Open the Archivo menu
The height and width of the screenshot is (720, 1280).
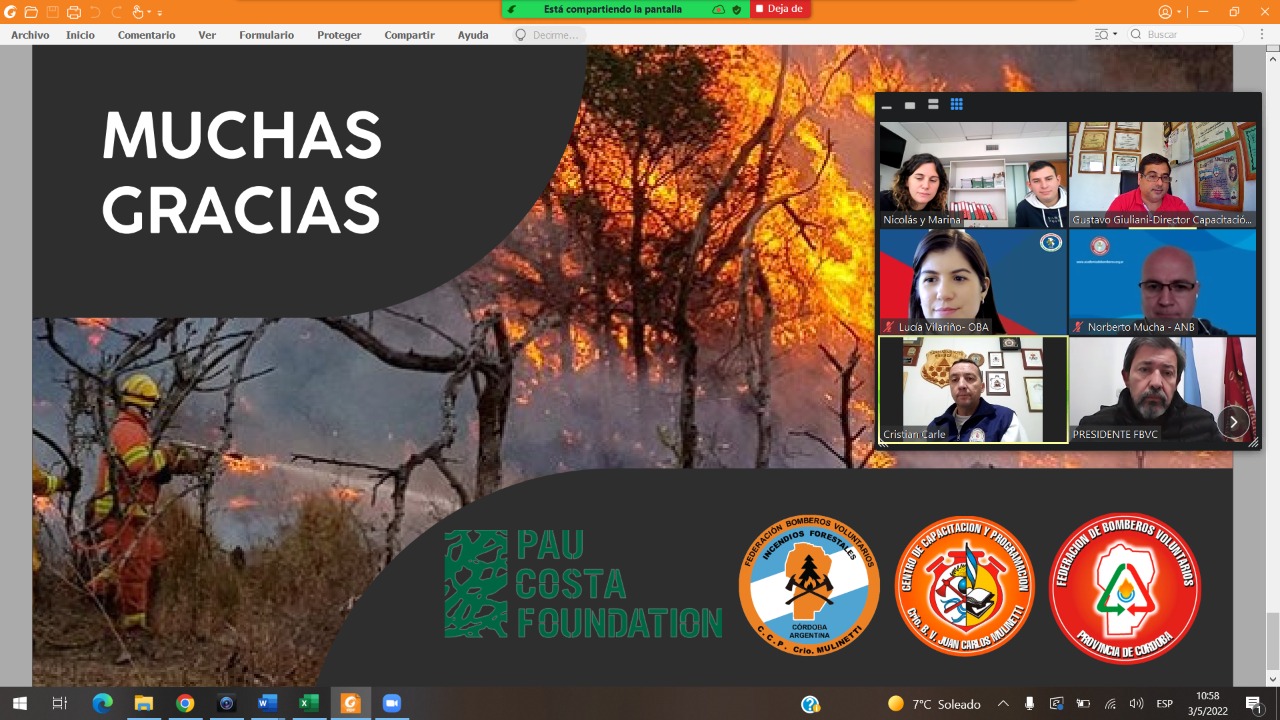click(30, 35)
